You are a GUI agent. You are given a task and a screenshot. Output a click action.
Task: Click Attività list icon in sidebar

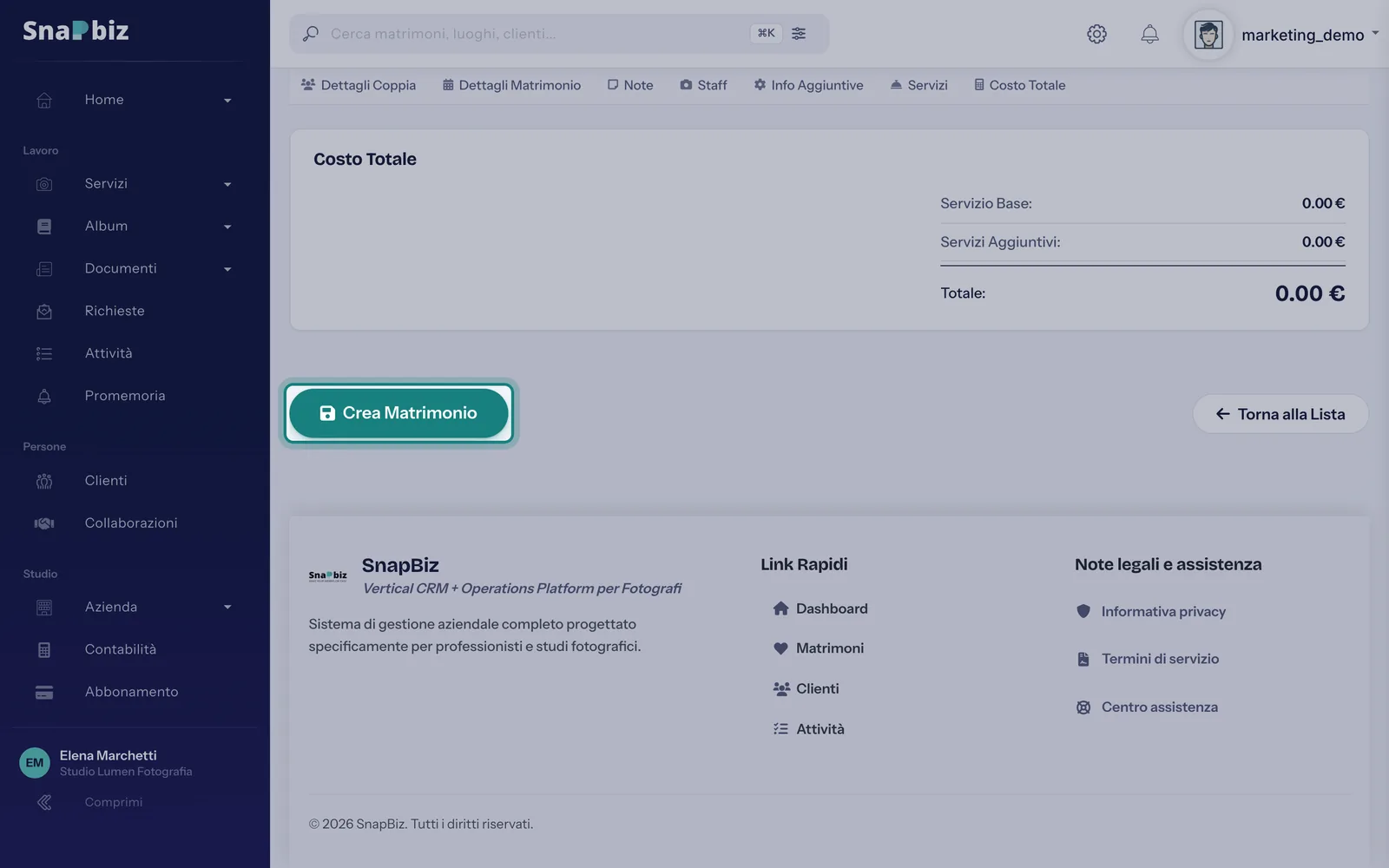(x=44, y=353)
